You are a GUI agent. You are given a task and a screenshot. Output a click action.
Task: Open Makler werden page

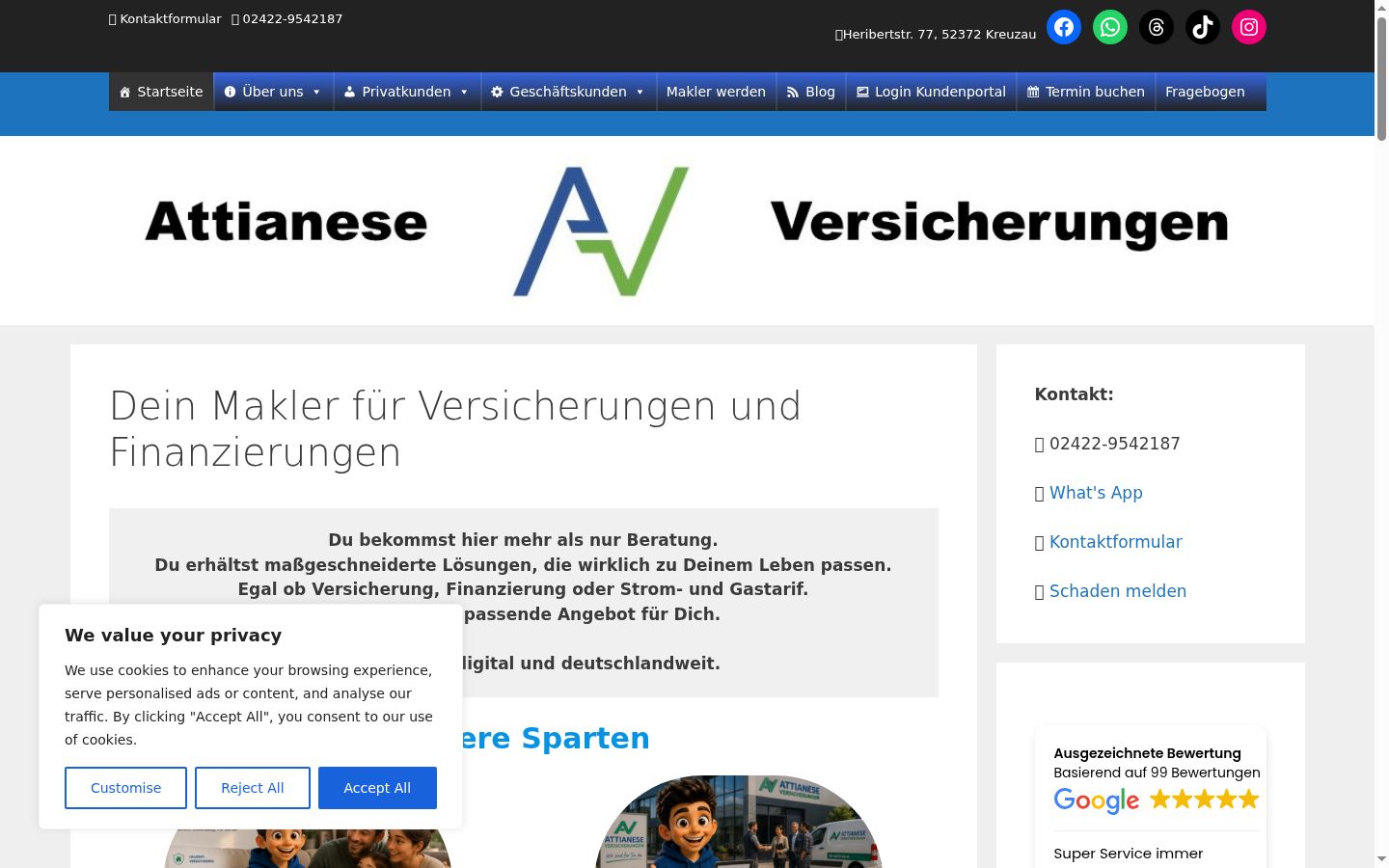coord(716,92)
